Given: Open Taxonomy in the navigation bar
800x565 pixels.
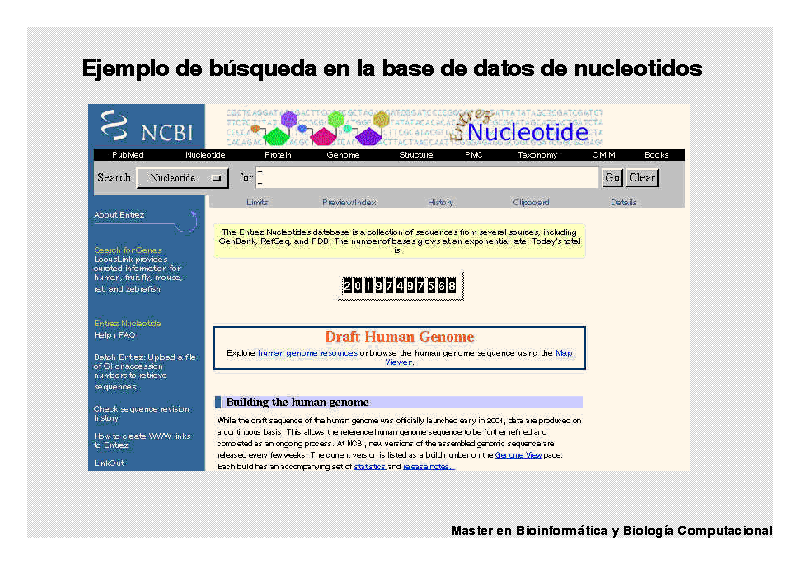Looking at the screenshot, I should click(x=537, y=156).
